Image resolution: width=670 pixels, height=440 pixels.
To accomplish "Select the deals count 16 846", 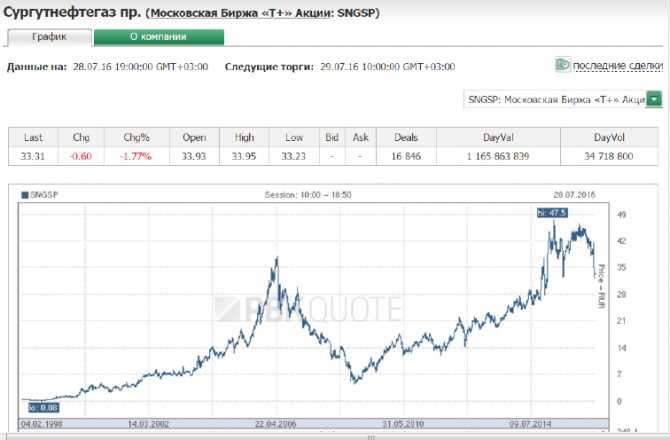I will click(406, 156).
